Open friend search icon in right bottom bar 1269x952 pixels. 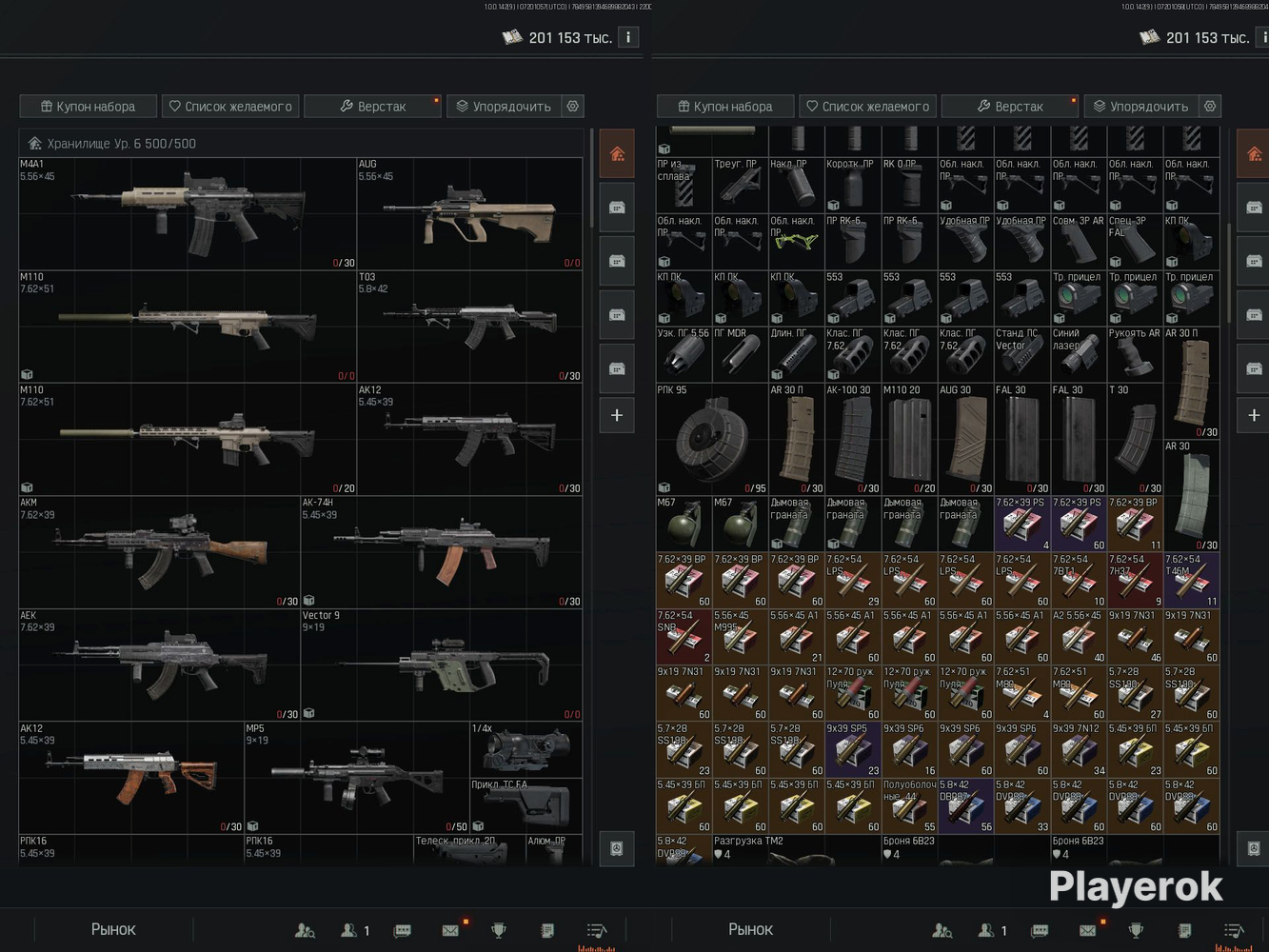[x=942, y=930]
